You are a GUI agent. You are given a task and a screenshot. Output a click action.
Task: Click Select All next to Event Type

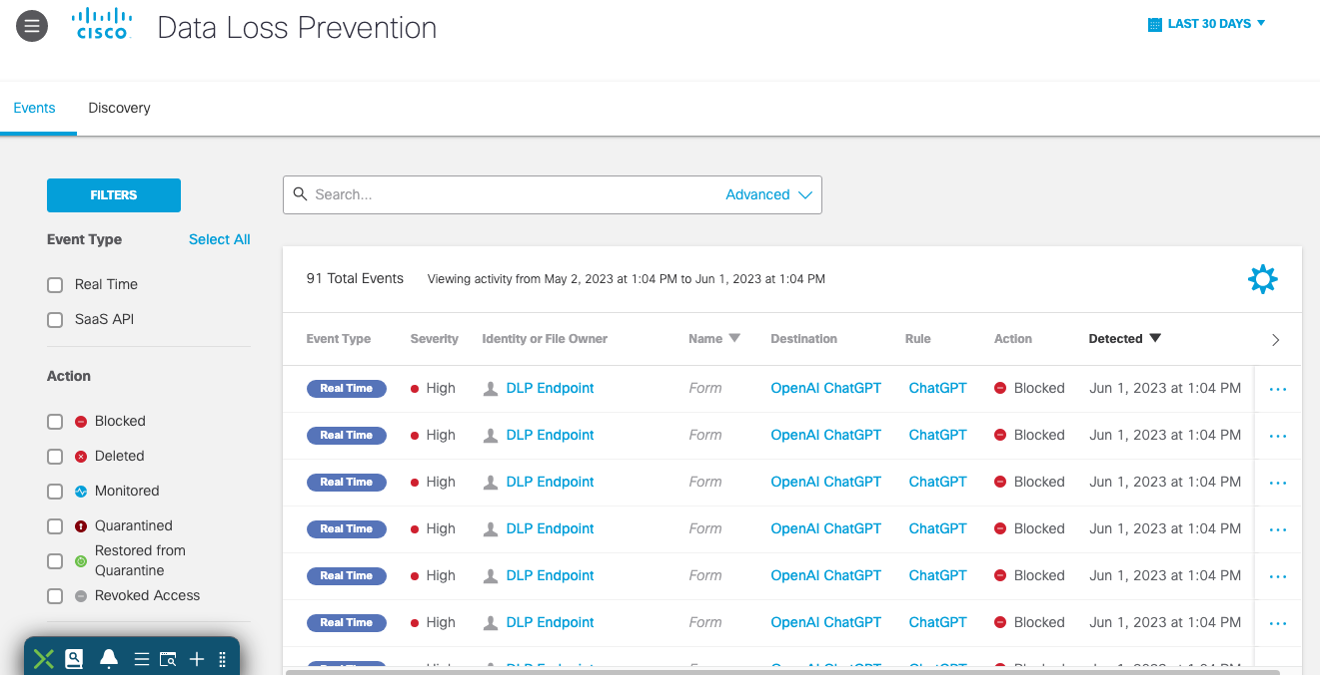tap(219, 239)
